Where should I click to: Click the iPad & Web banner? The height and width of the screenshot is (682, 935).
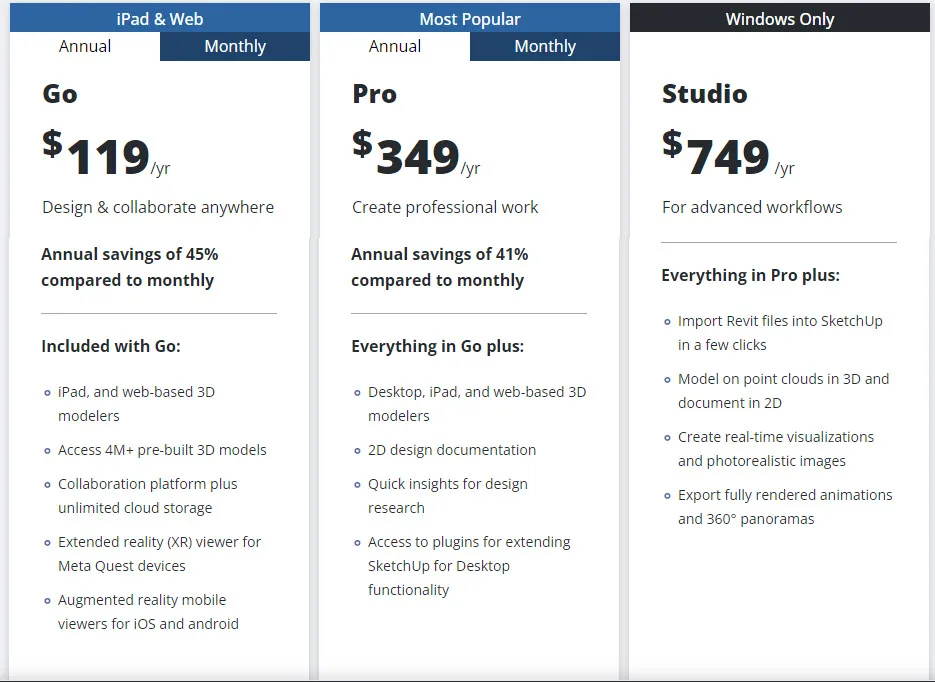pos(159,18)
